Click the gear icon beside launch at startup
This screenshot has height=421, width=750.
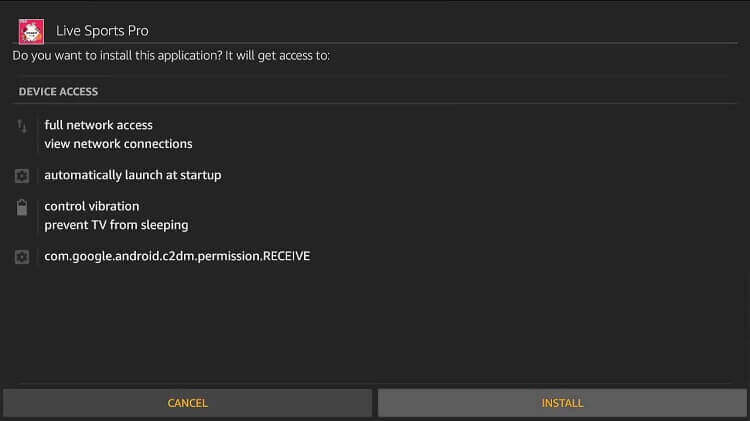pos(22,176)
